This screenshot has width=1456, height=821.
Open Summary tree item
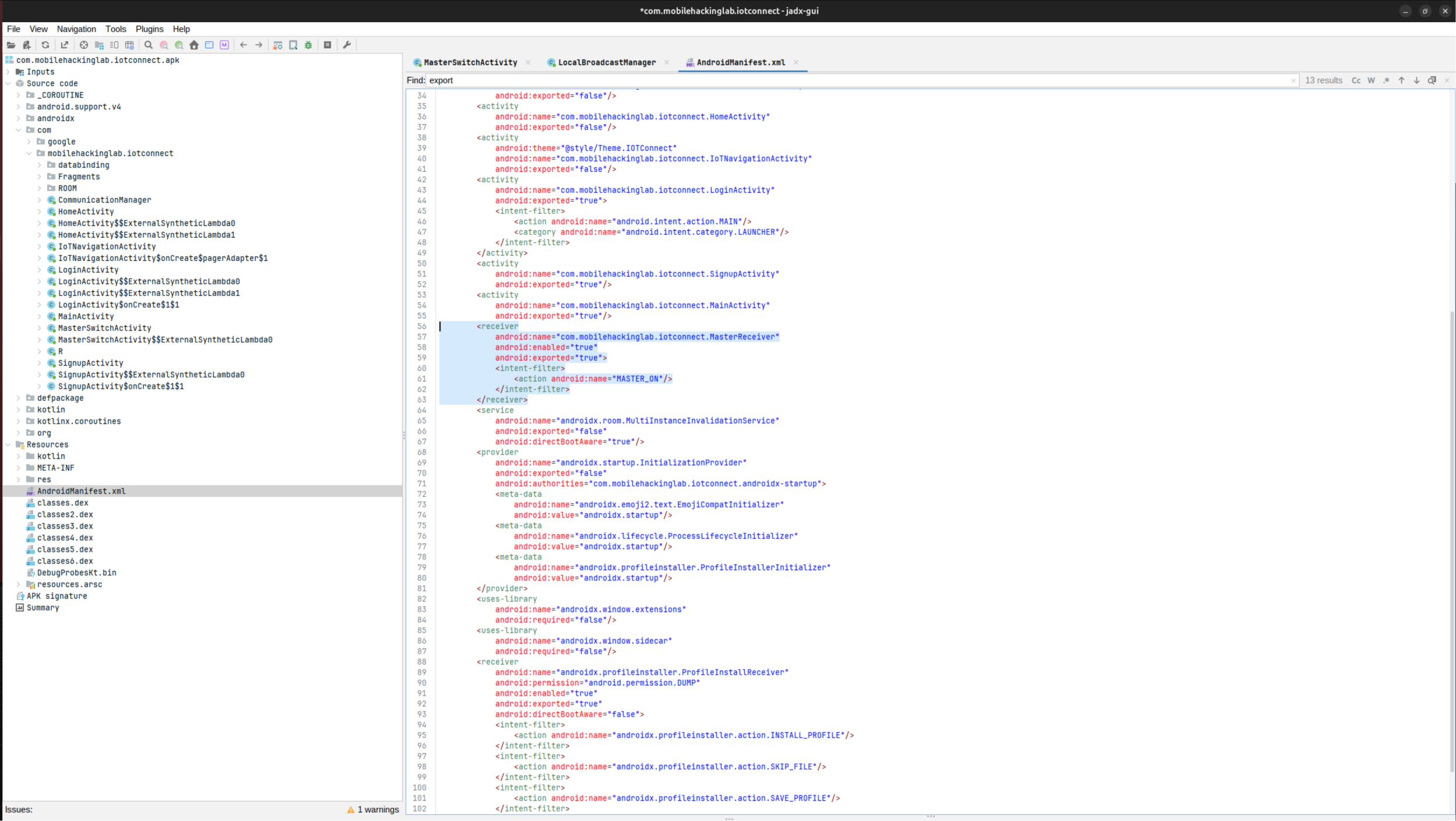(43, 608)
